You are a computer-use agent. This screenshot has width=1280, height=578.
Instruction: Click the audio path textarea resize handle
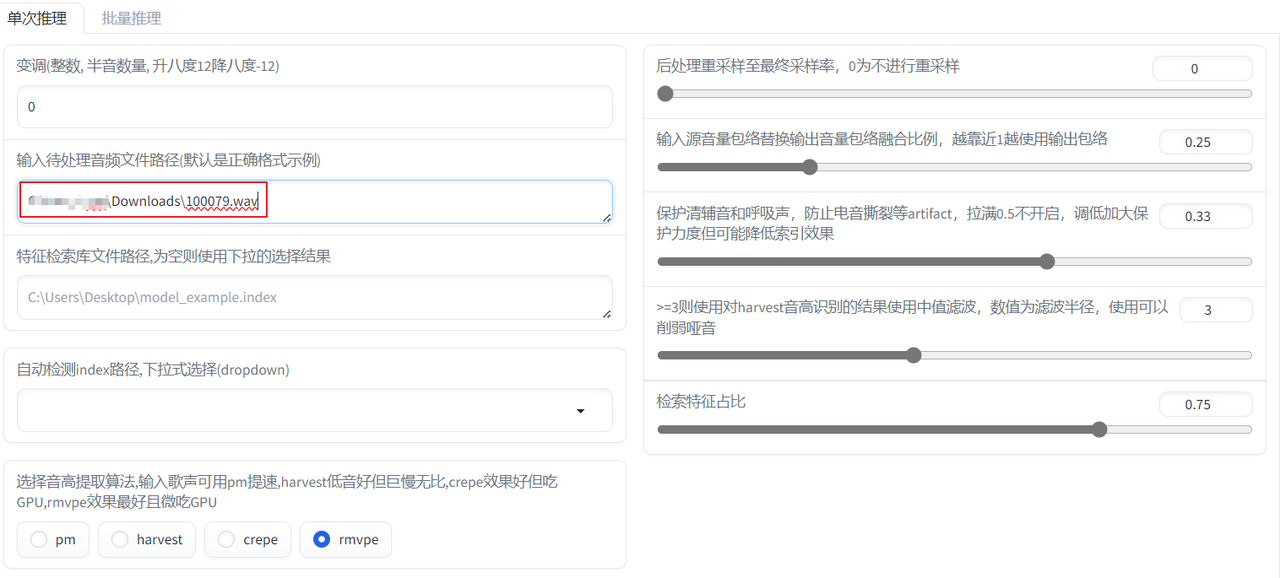coord(606,217)
